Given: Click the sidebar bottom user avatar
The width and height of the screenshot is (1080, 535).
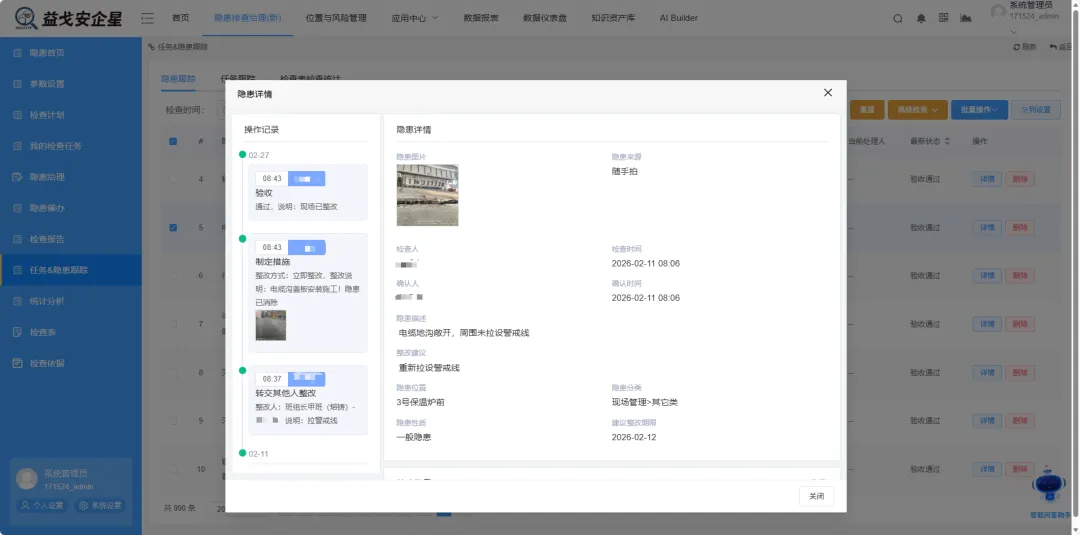Looking at the screenshot, I should click(x=26, y=479).
